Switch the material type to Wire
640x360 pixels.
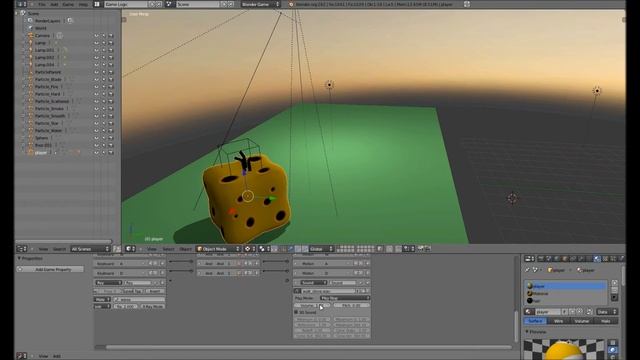tap(558, 321)
